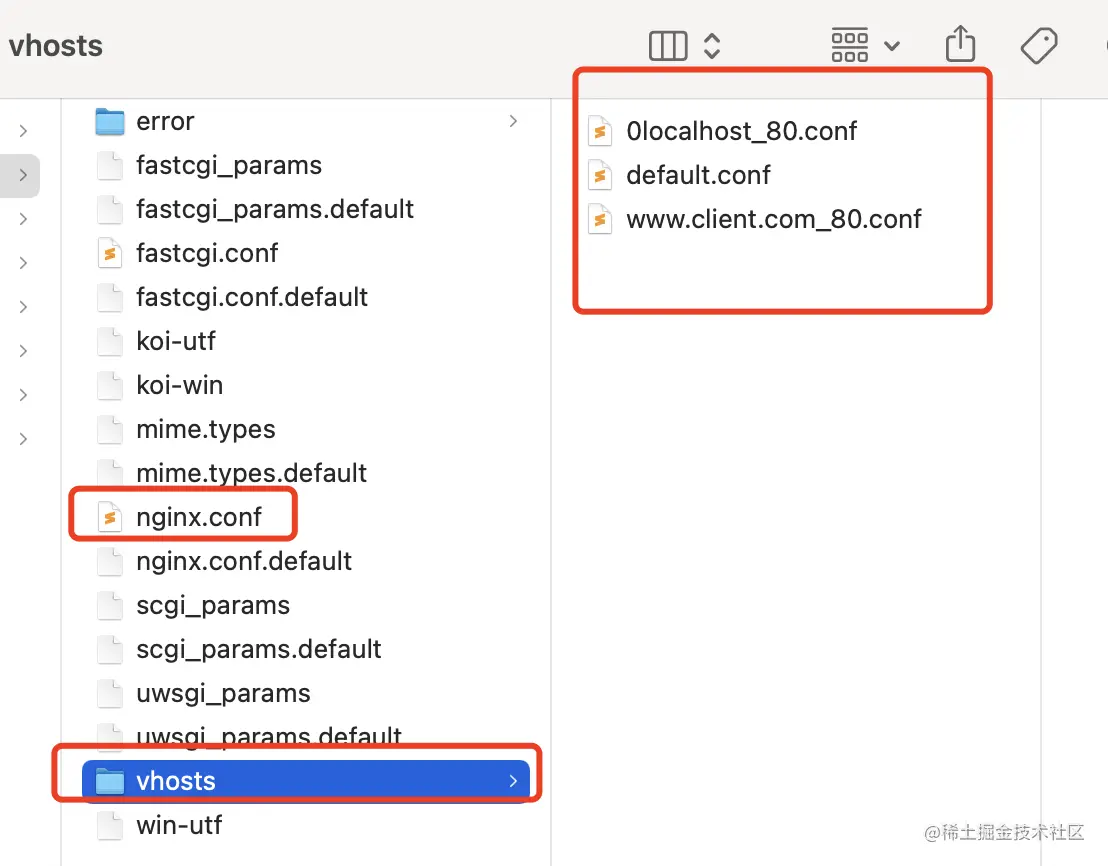Click the highlighted left column chevron

tap(23, 175)
